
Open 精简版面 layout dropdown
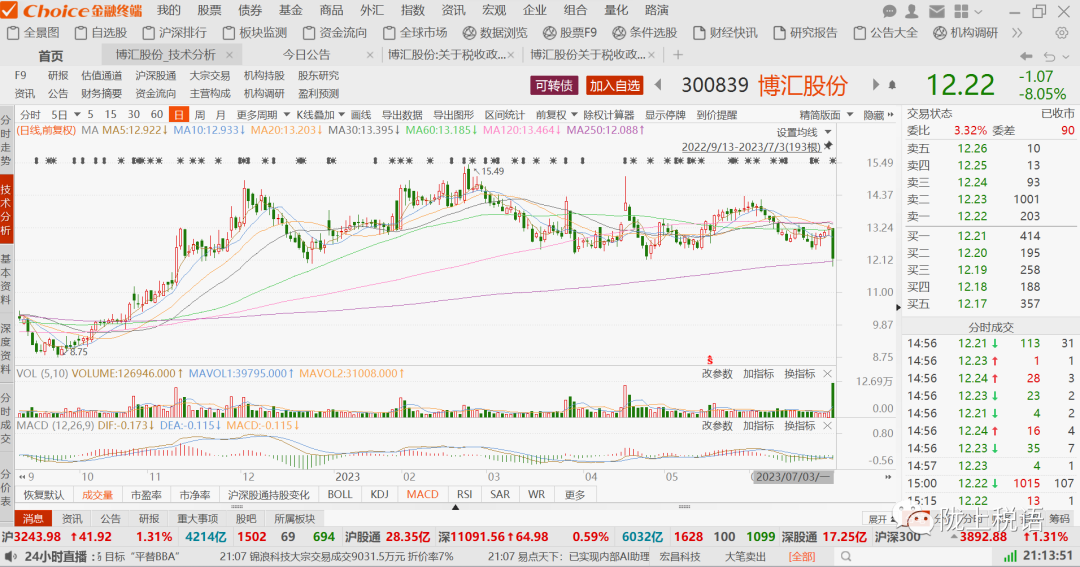[x=826, y=114]
